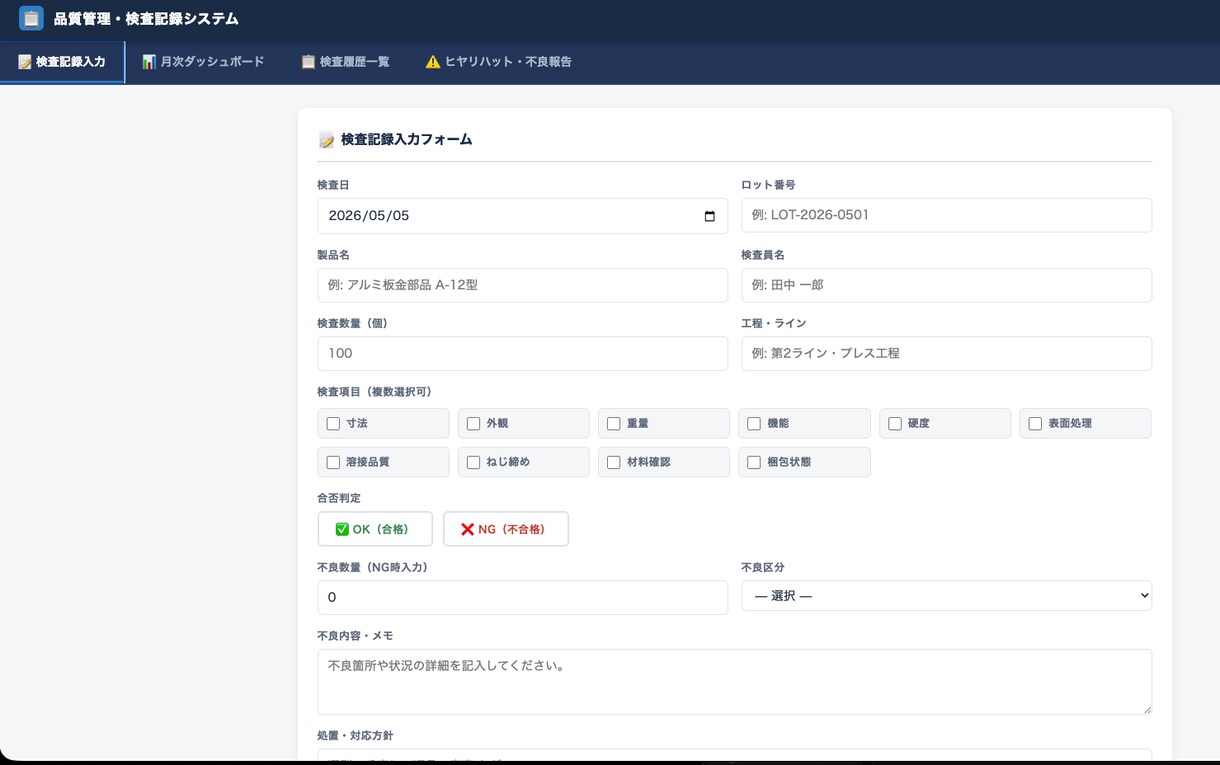The height and width of the screenshot is (765, 1220).
Task: Click the 検査記録入力フォーム heading text
Action: [406, 140]
